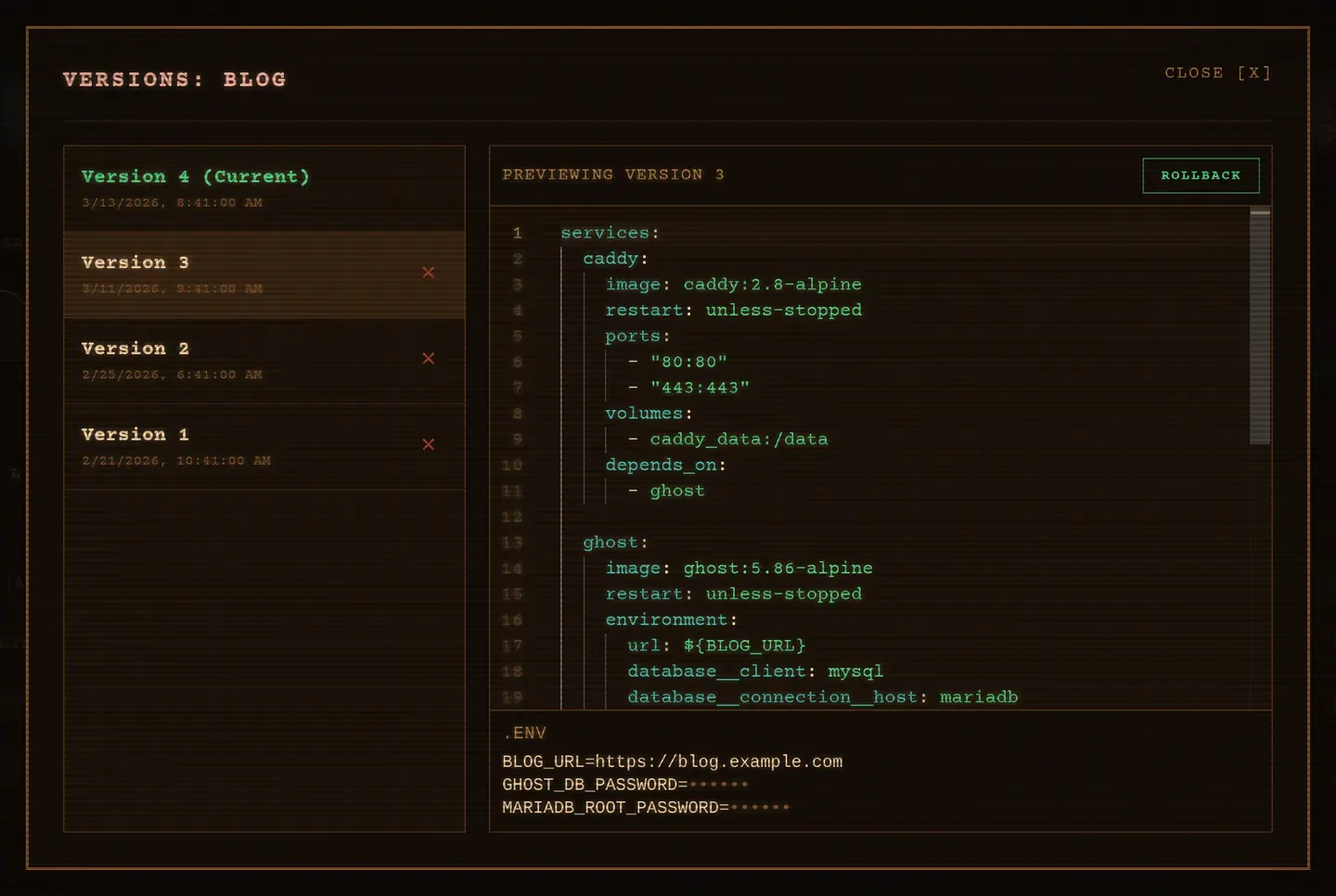Click the '.ENV' section label
Viewport: 1336px width, 896px height.
click(524, 733)
